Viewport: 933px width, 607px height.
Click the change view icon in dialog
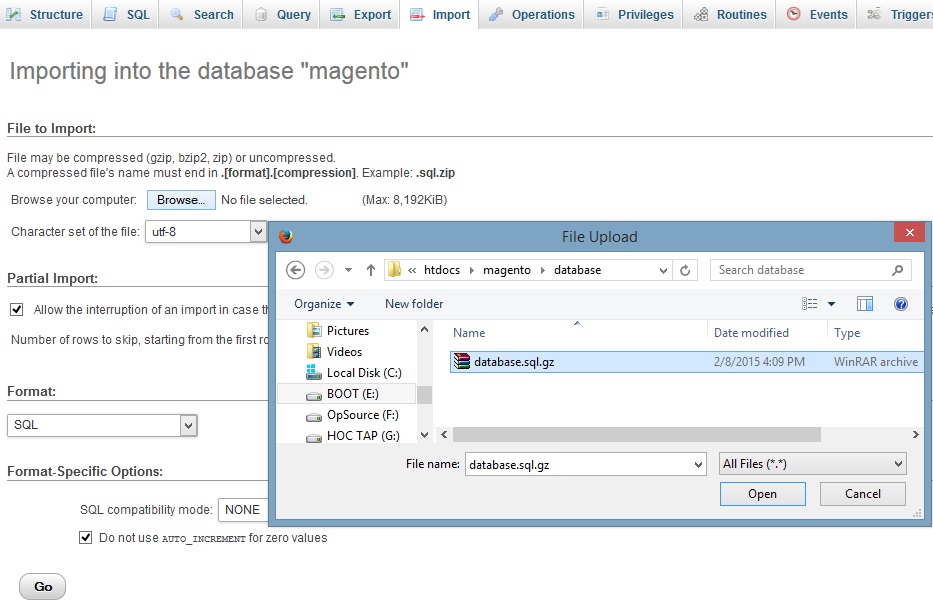point(810,304)
